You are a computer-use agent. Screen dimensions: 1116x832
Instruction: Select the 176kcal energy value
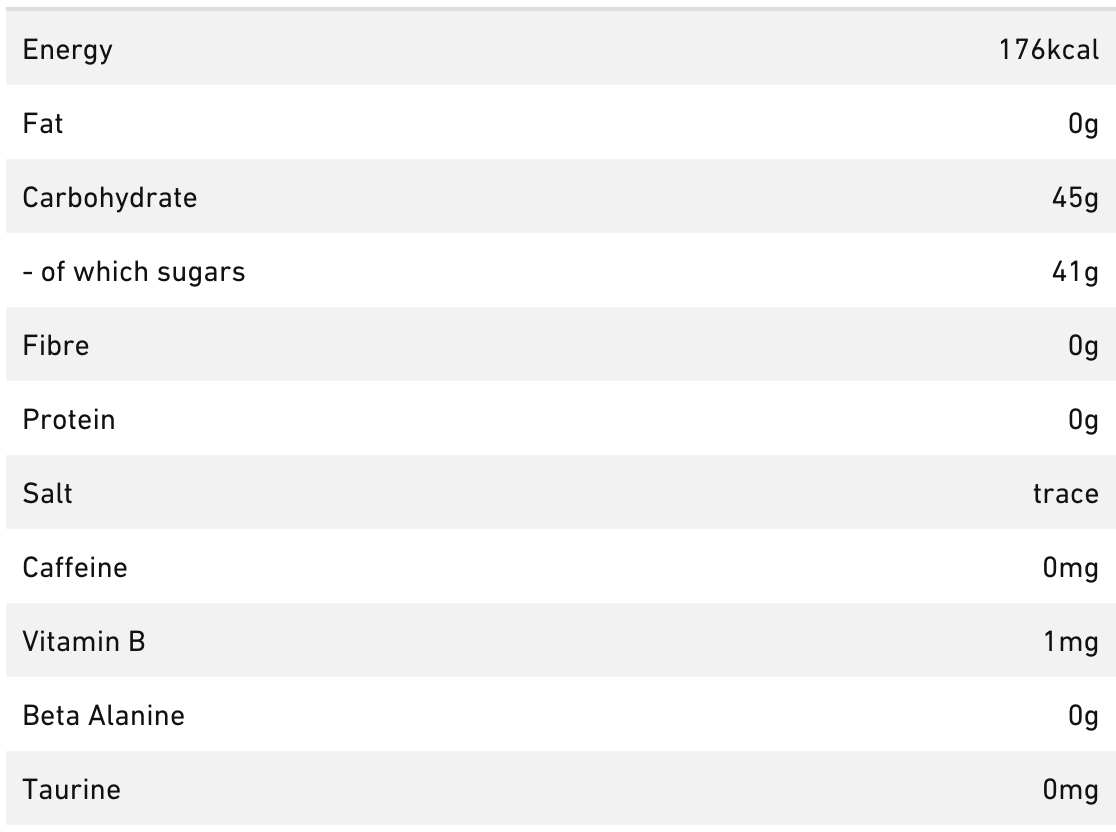1048,50
